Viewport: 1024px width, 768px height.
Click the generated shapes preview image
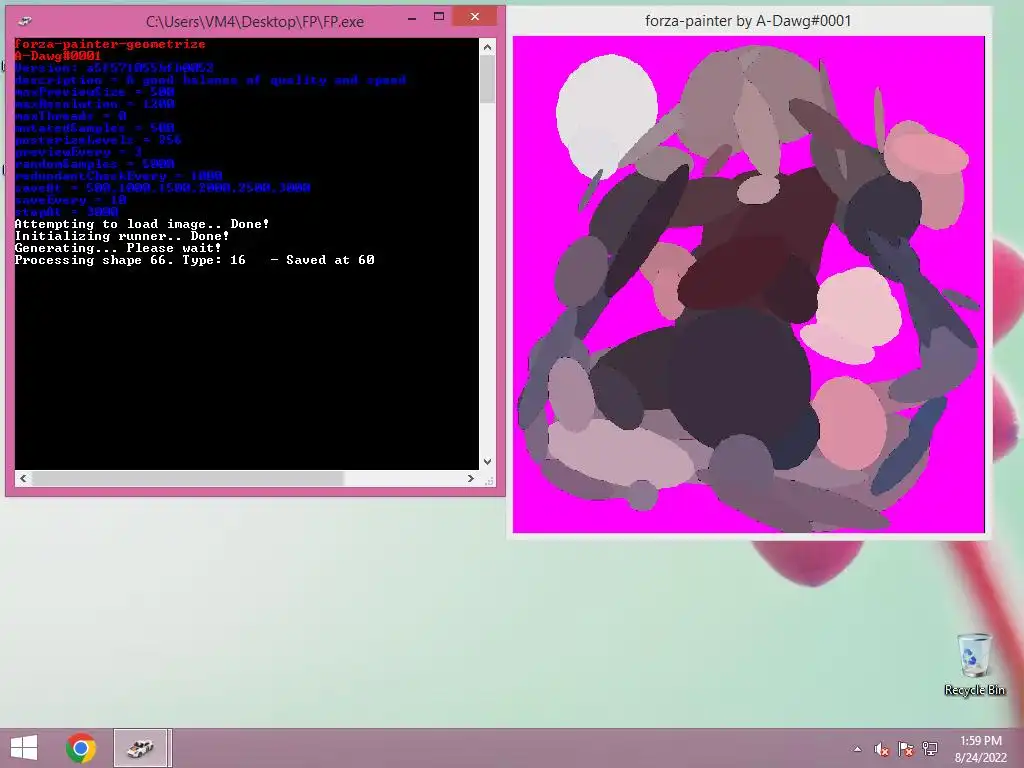click(x=748, y=285)
